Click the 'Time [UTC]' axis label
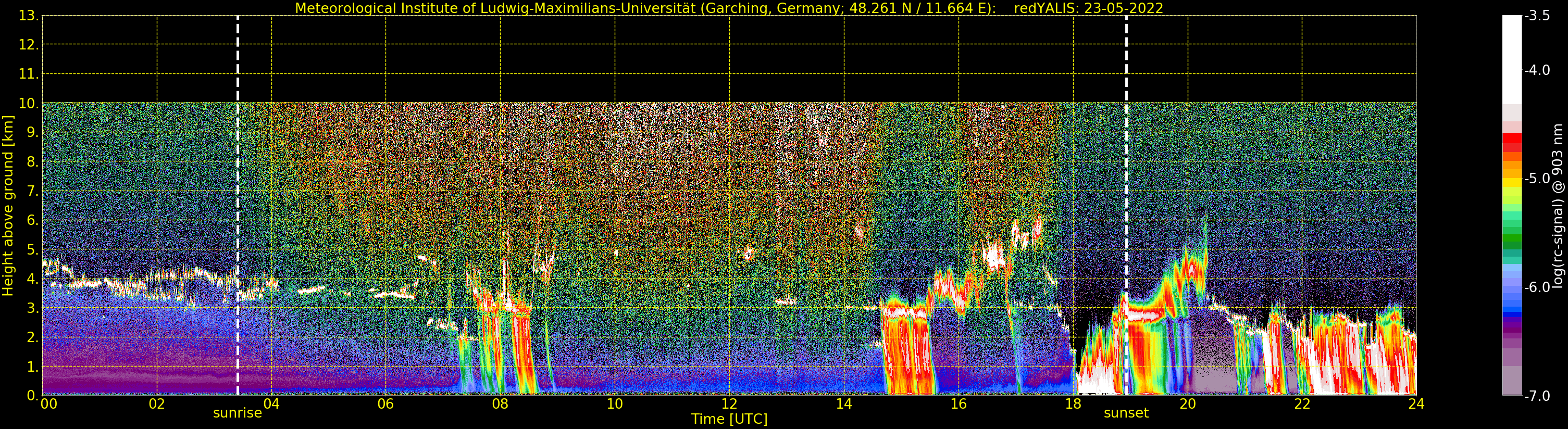 (x=729, y=419)
